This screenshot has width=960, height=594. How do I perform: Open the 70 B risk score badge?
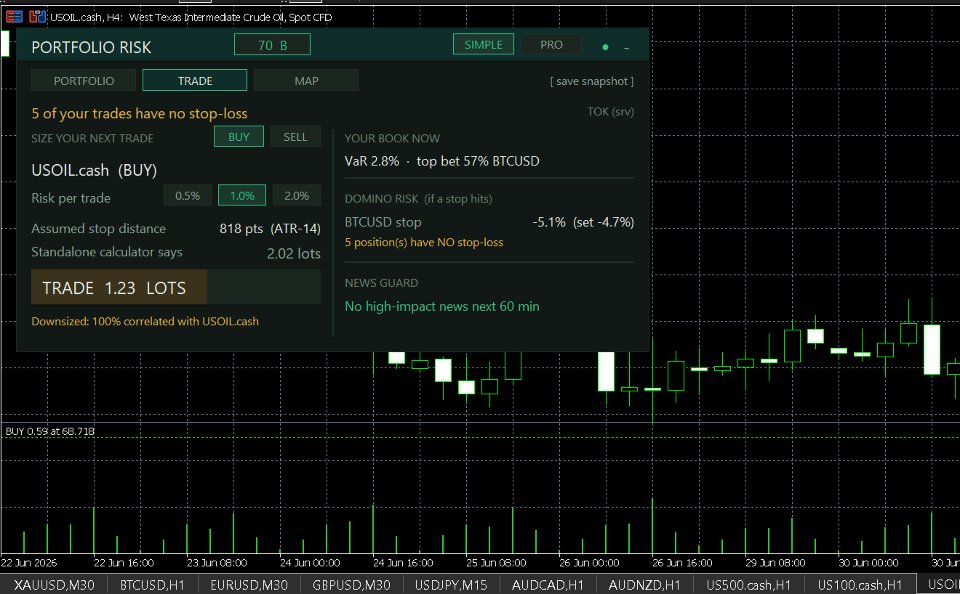272,45
